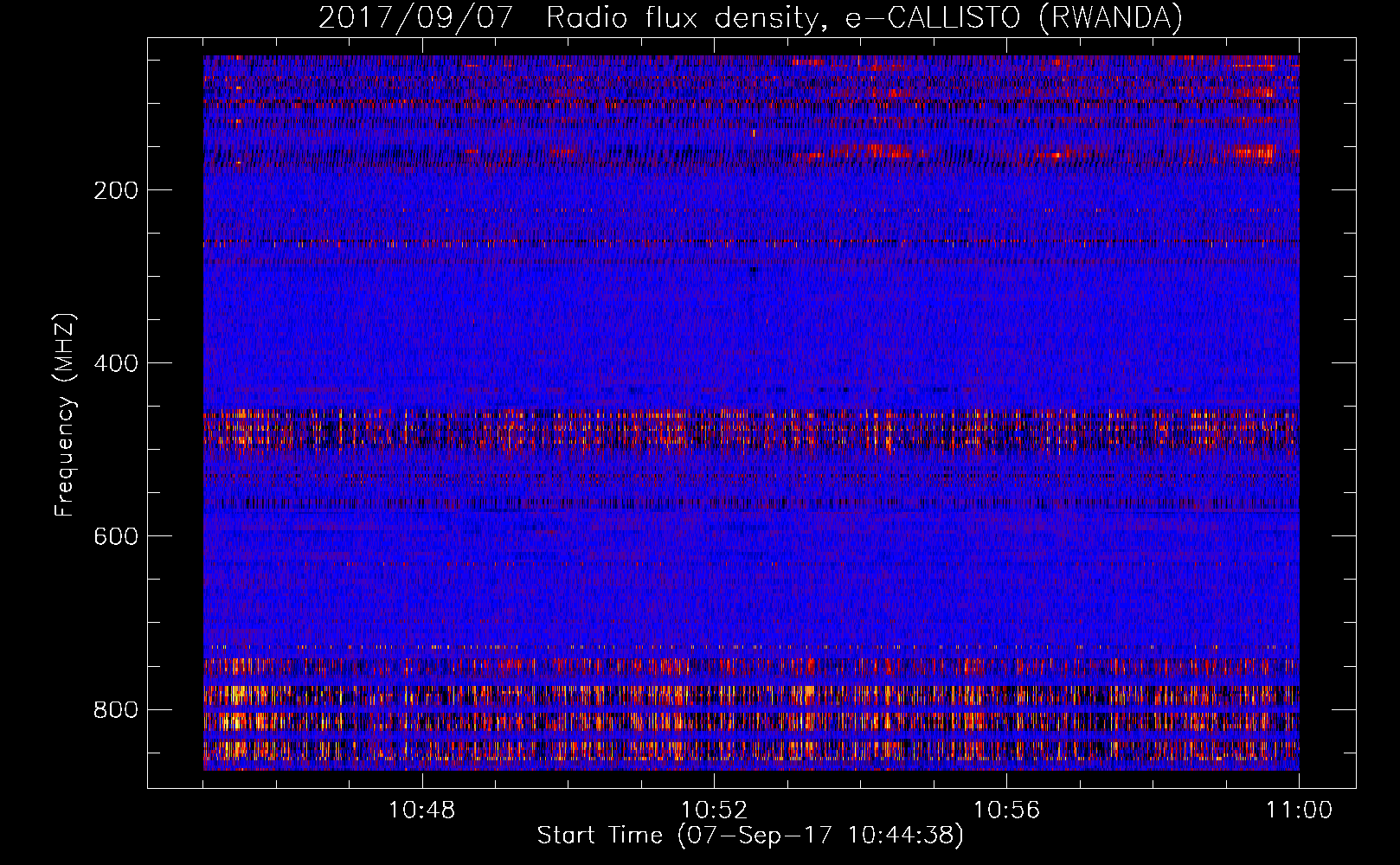Click the 11:00 time axis label
The width and height of the screenshot is (1400, 865).
pyautogui.click(x=1299, y=810)
